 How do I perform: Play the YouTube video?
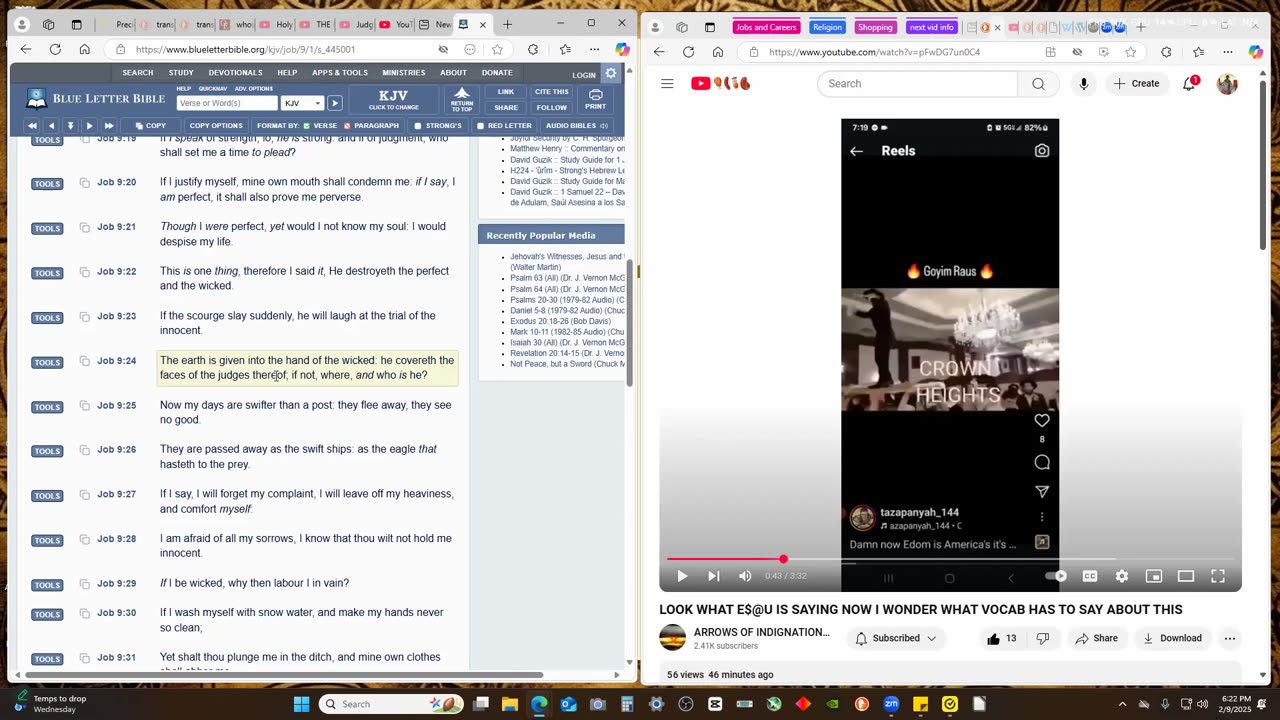click(682, 576)
